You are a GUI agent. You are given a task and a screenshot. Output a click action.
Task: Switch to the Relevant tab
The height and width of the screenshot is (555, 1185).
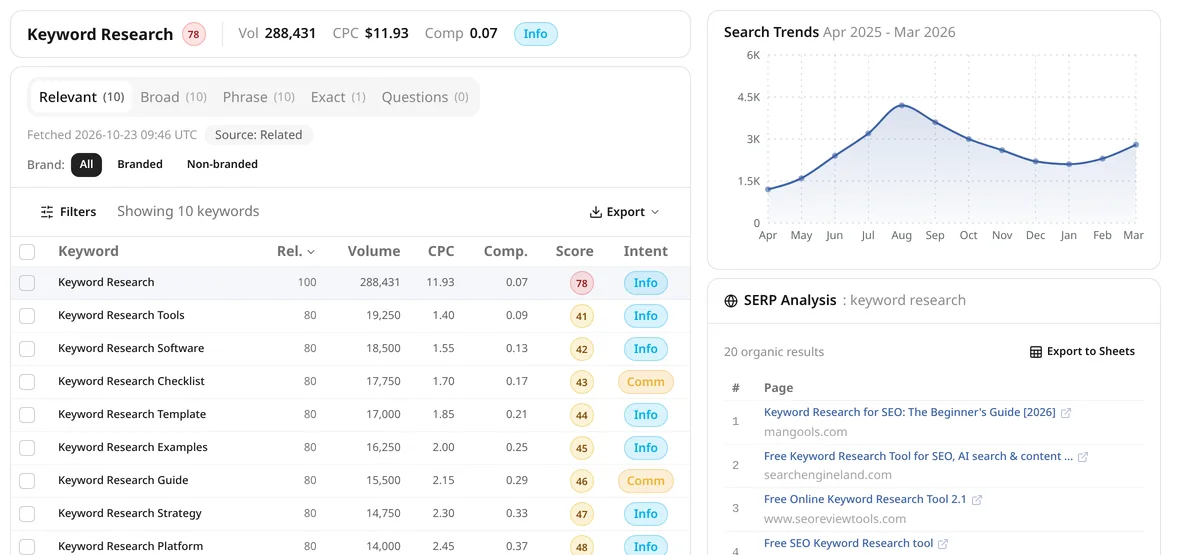(x=81, y=98)
